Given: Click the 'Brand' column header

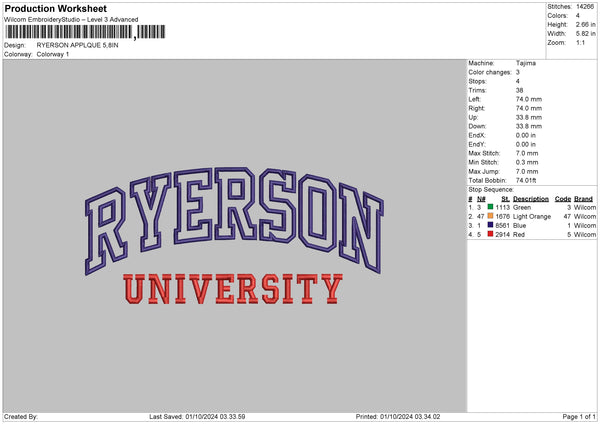Looking at the screenshot, I should point(584,199).
